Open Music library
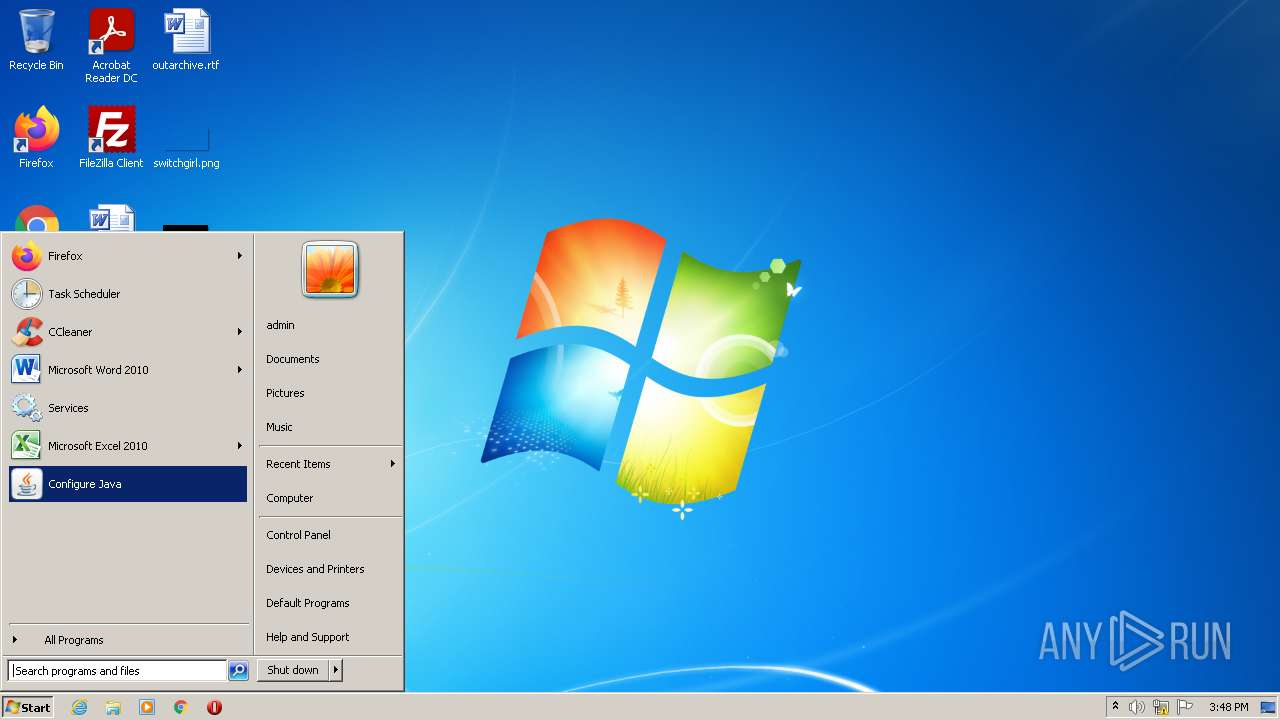Viewport: 1280px width, 720px height. pyautogui.click(x=330, y=427)
